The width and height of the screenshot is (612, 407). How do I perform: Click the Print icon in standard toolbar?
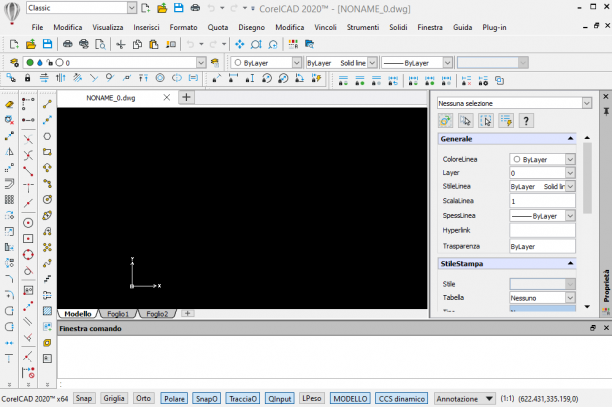68,44
